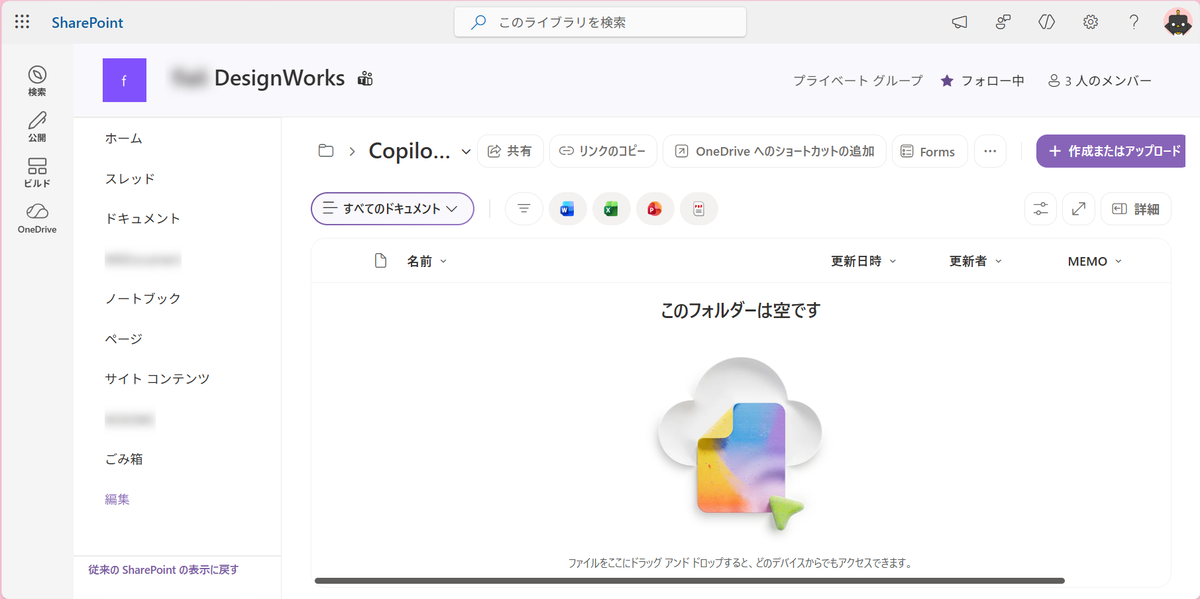Click the プライベート グループ label

pyautogui.click(x=858, y=81)
